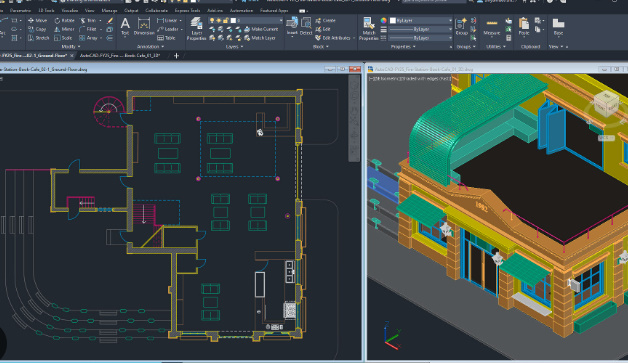628x363 pixels.
Task: Click Make Current layer button
Action: tap(261, 29)
